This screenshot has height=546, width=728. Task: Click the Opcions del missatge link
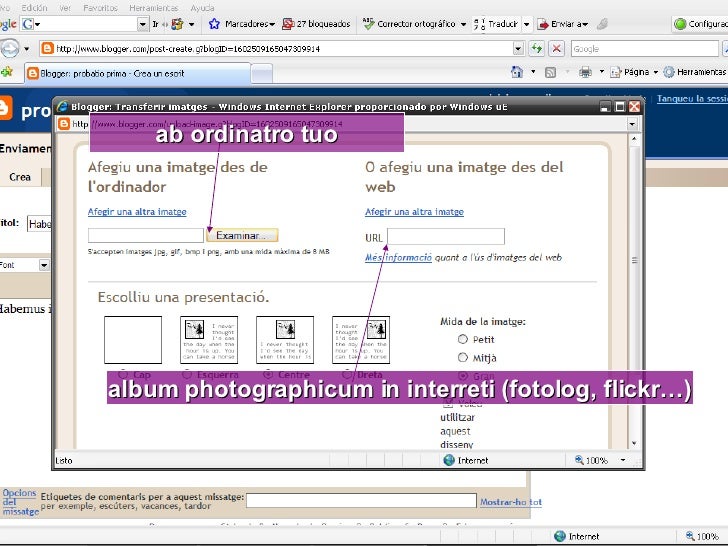click(x=20, y=502)
